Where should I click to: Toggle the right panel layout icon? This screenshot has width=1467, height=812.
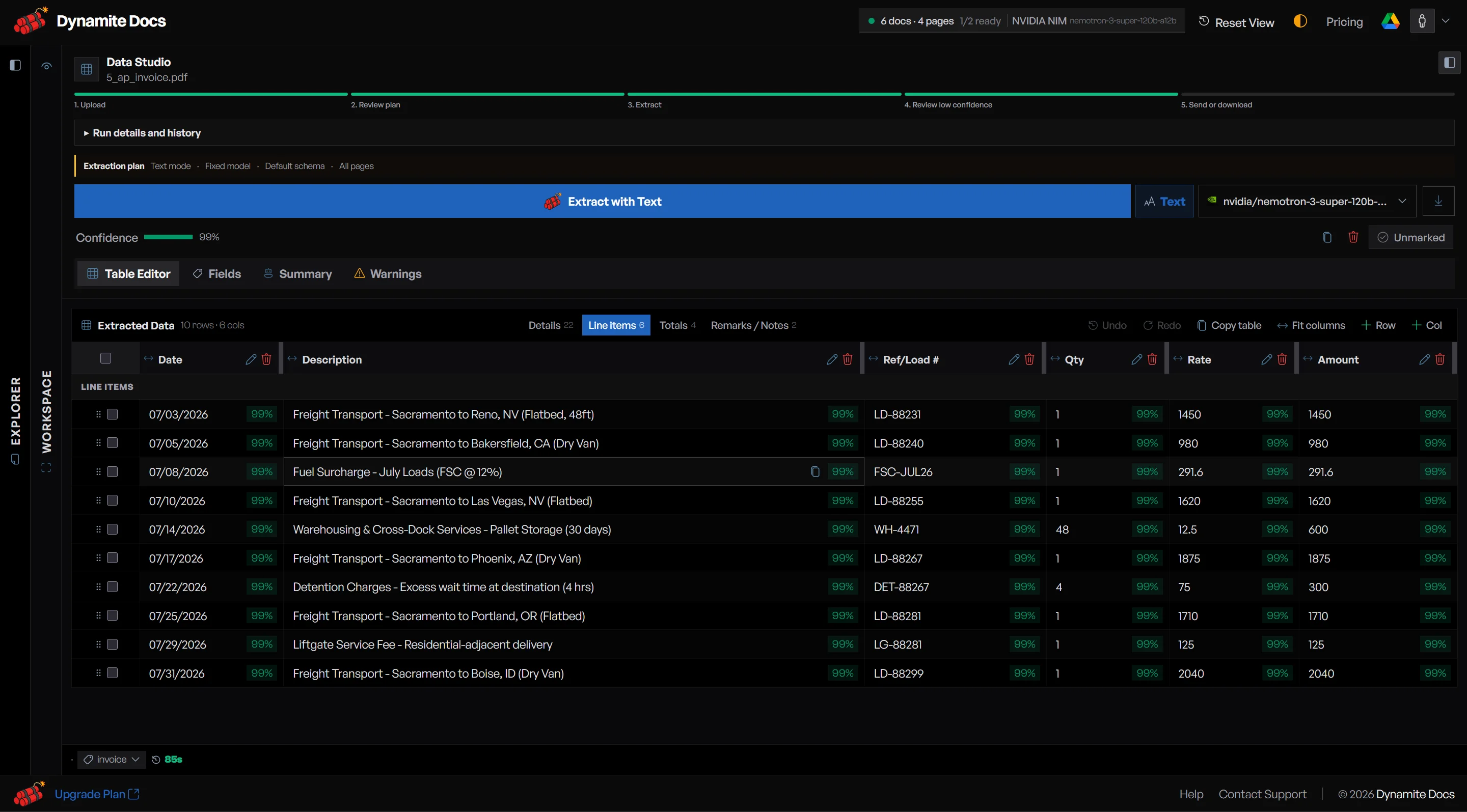pos(1449,63)
